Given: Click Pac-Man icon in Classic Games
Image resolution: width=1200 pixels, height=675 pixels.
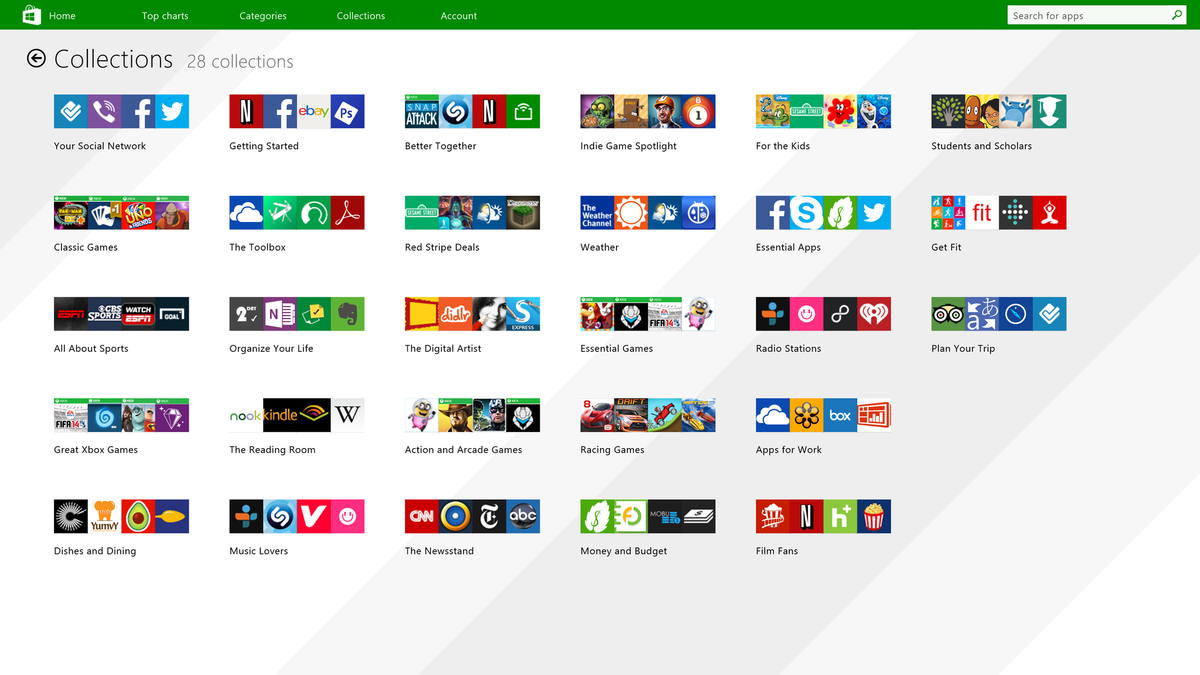Looking at the screenshot, I should coord(71,213).
